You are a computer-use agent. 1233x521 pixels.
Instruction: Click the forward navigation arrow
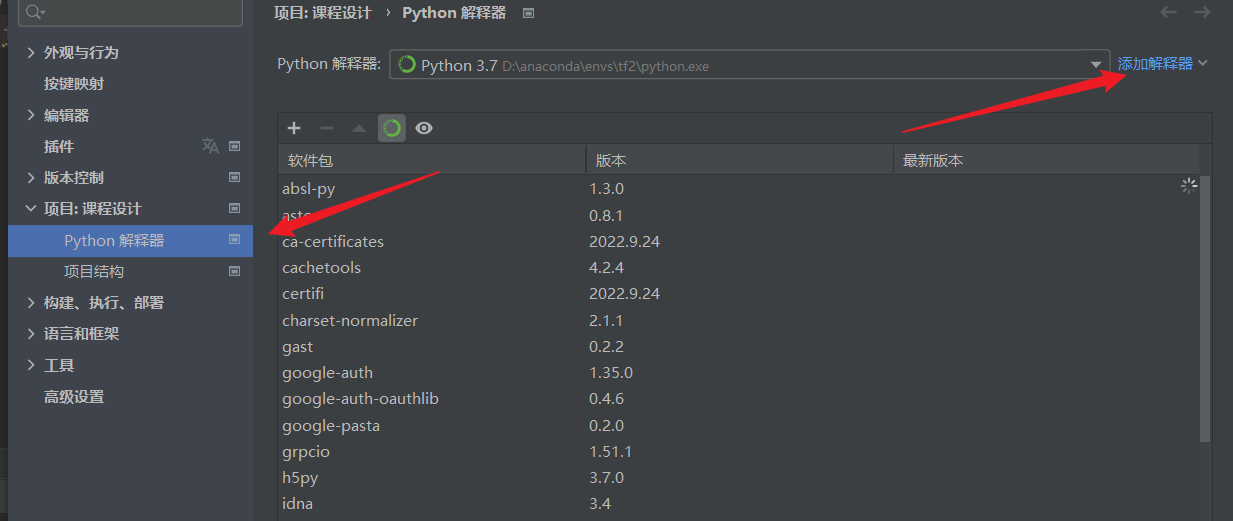click(x=1202, y=13)
